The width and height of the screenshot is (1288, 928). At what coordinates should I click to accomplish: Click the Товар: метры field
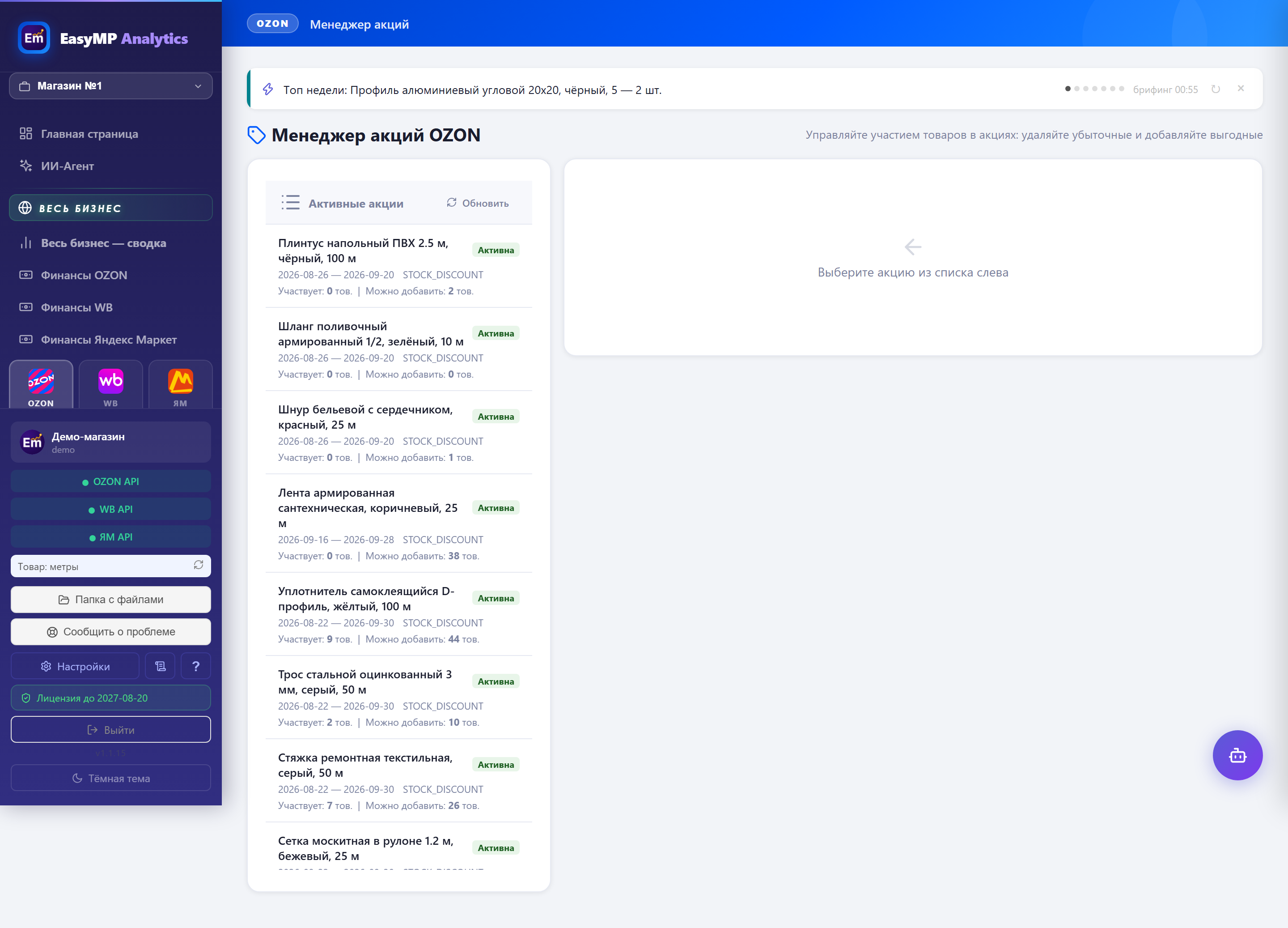click(x=111, y=566)
